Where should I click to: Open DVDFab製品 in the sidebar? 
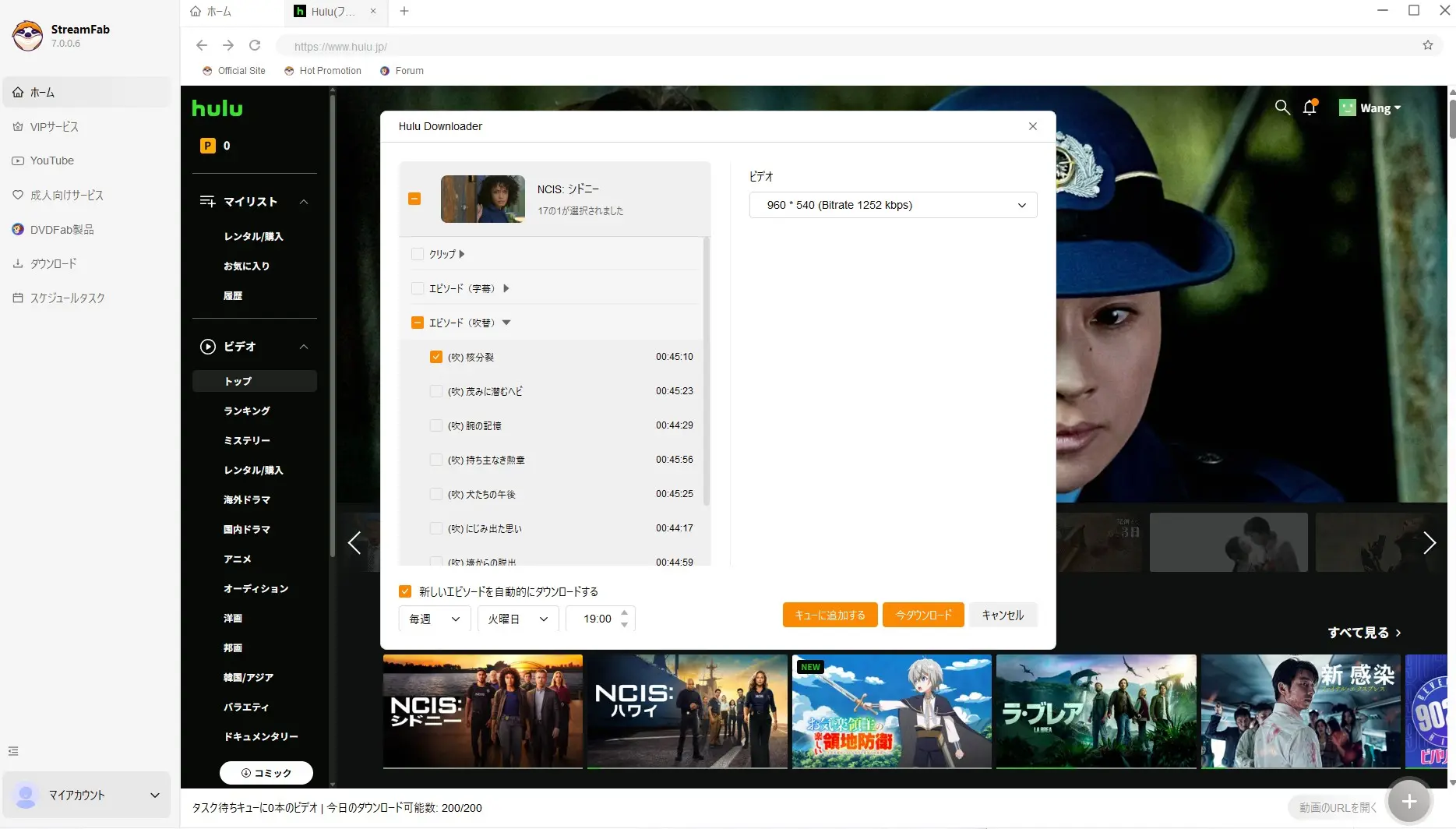[86, 229]
